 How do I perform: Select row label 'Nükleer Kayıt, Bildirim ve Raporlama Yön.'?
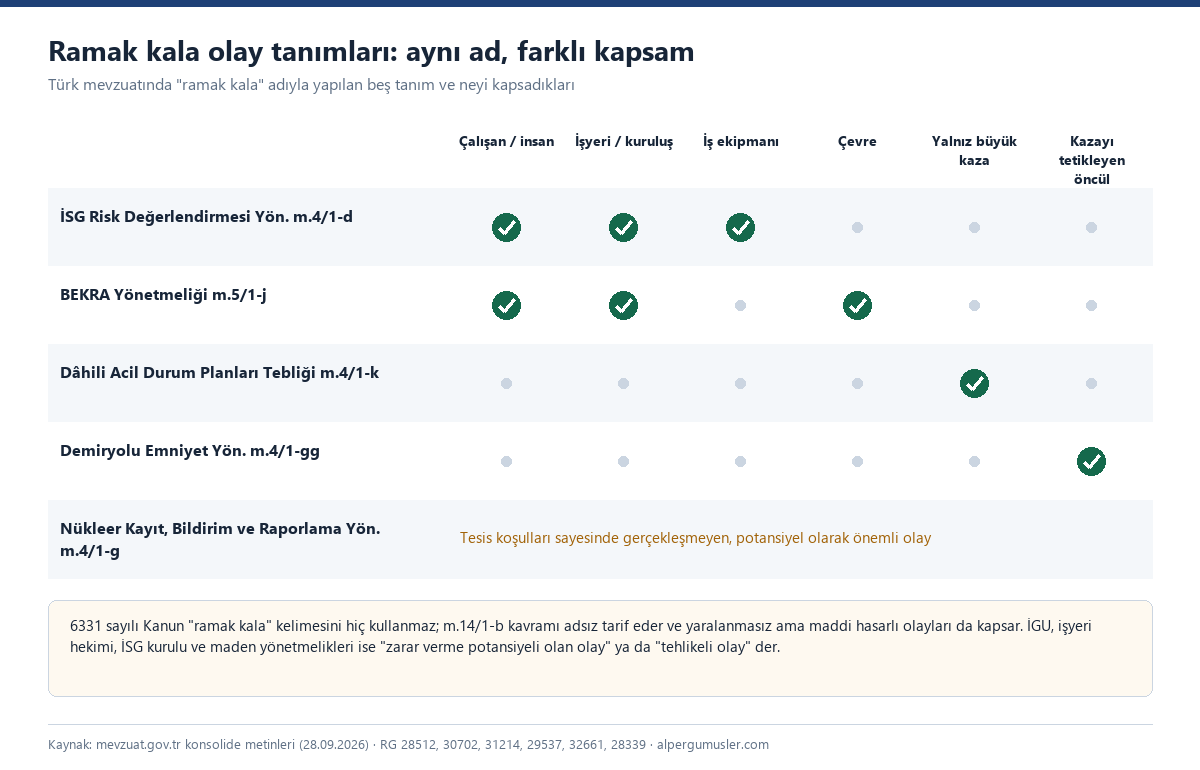[x=220, y=529]
